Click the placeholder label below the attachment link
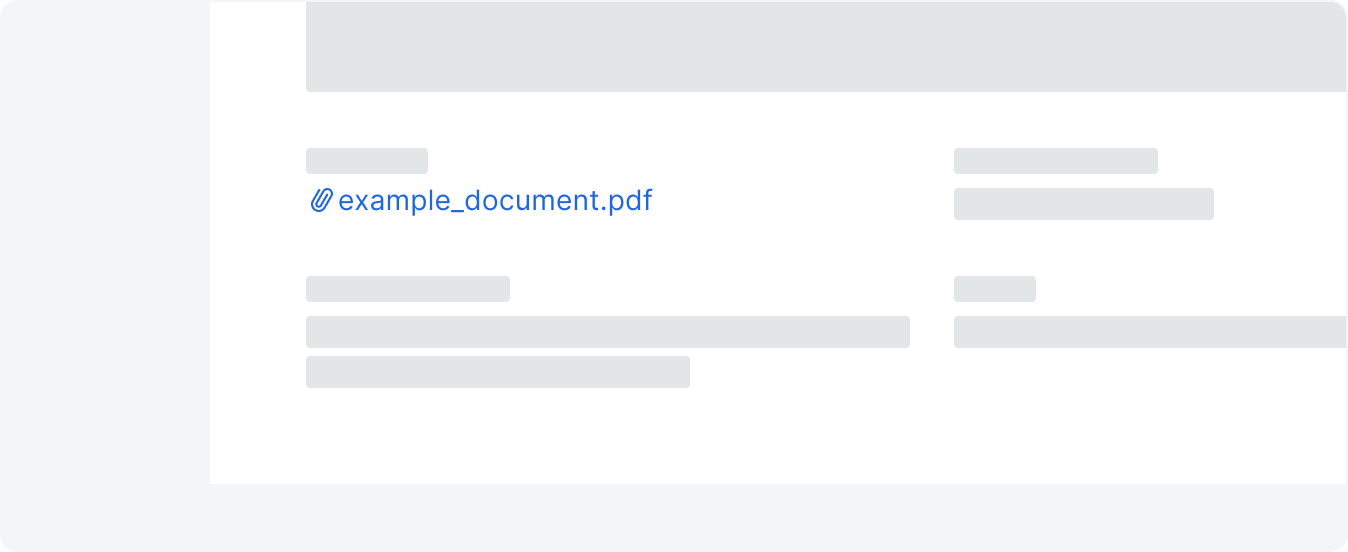Screen dimensions: 1348x552 (408, 289)
